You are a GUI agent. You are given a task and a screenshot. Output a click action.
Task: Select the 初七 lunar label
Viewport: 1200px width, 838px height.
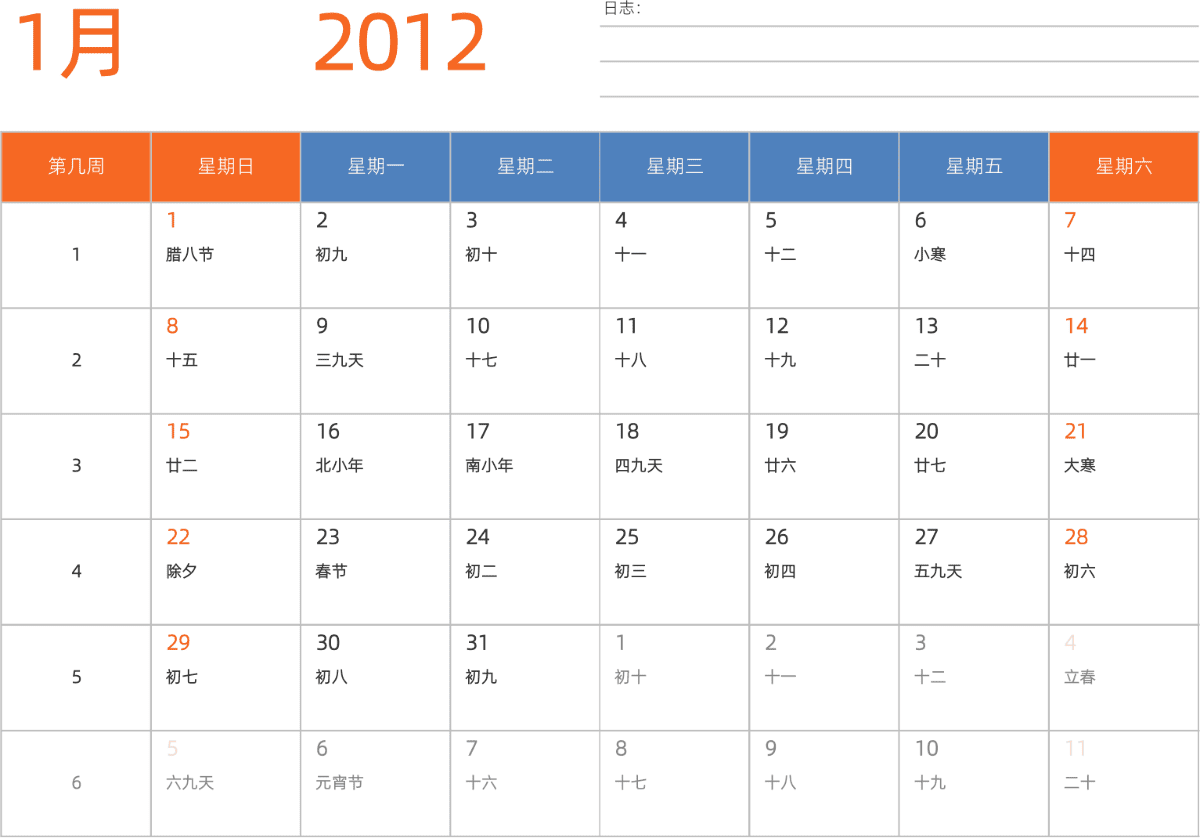[182, 678]
